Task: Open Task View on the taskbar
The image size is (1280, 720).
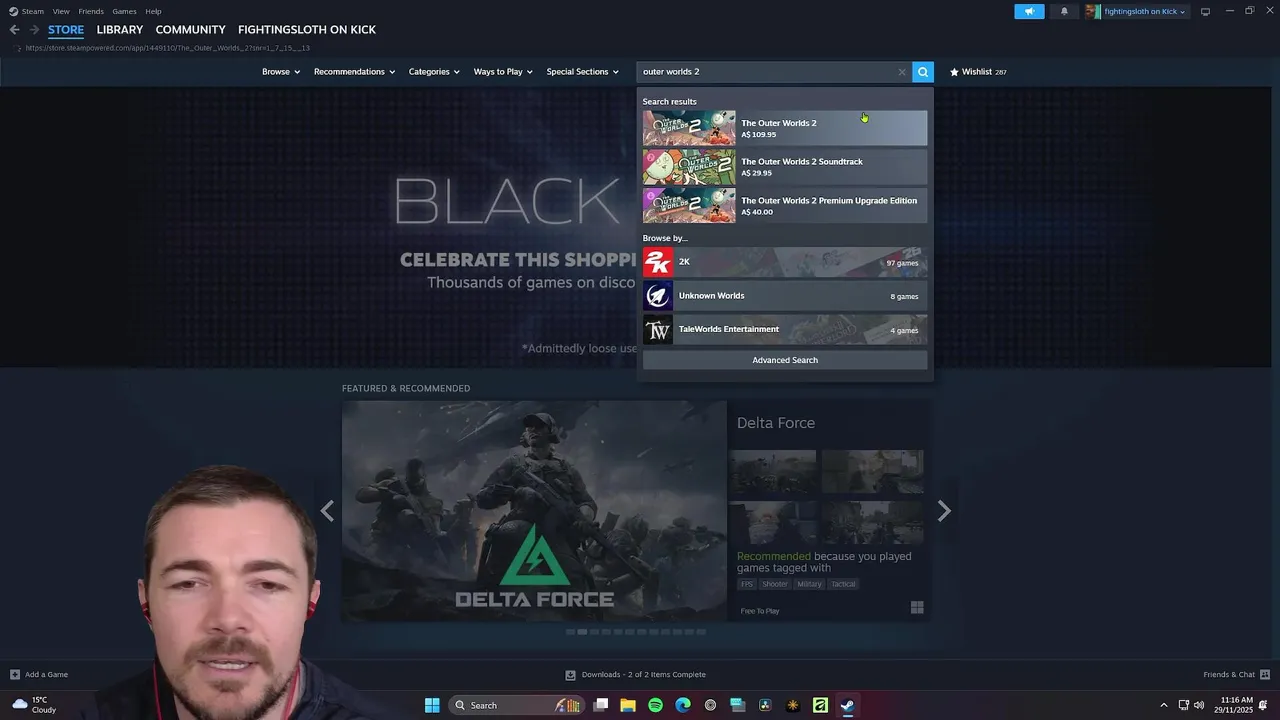Action: 601,705
